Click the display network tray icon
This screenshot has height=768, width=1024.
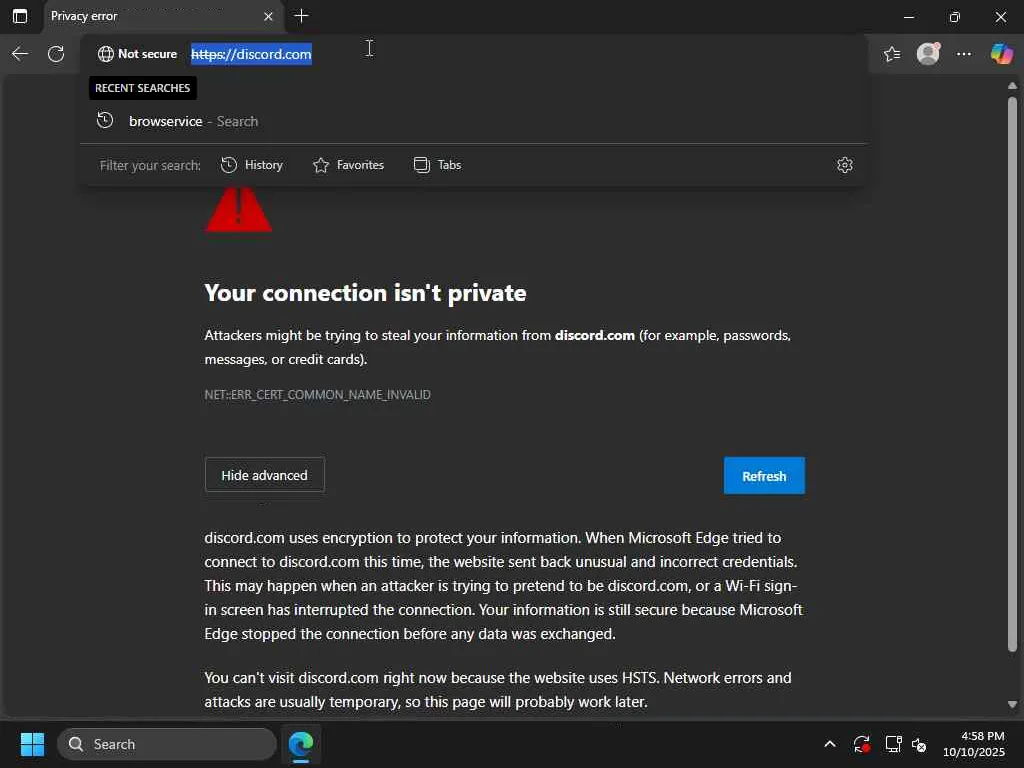tap(893, 744)
